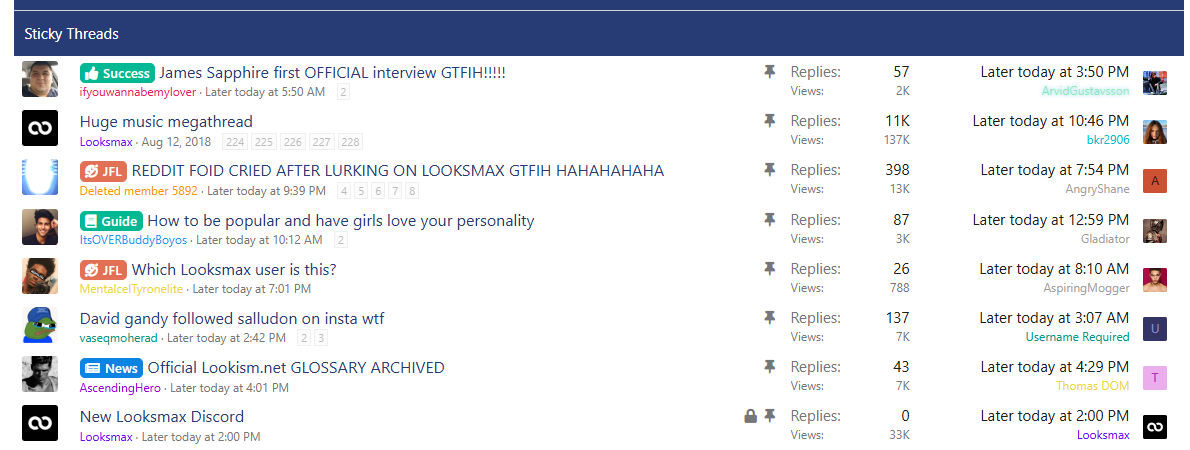Screen dimensions: 1190x450
Task: Click the green Success prefix label
Action: [x=117, y=73]
